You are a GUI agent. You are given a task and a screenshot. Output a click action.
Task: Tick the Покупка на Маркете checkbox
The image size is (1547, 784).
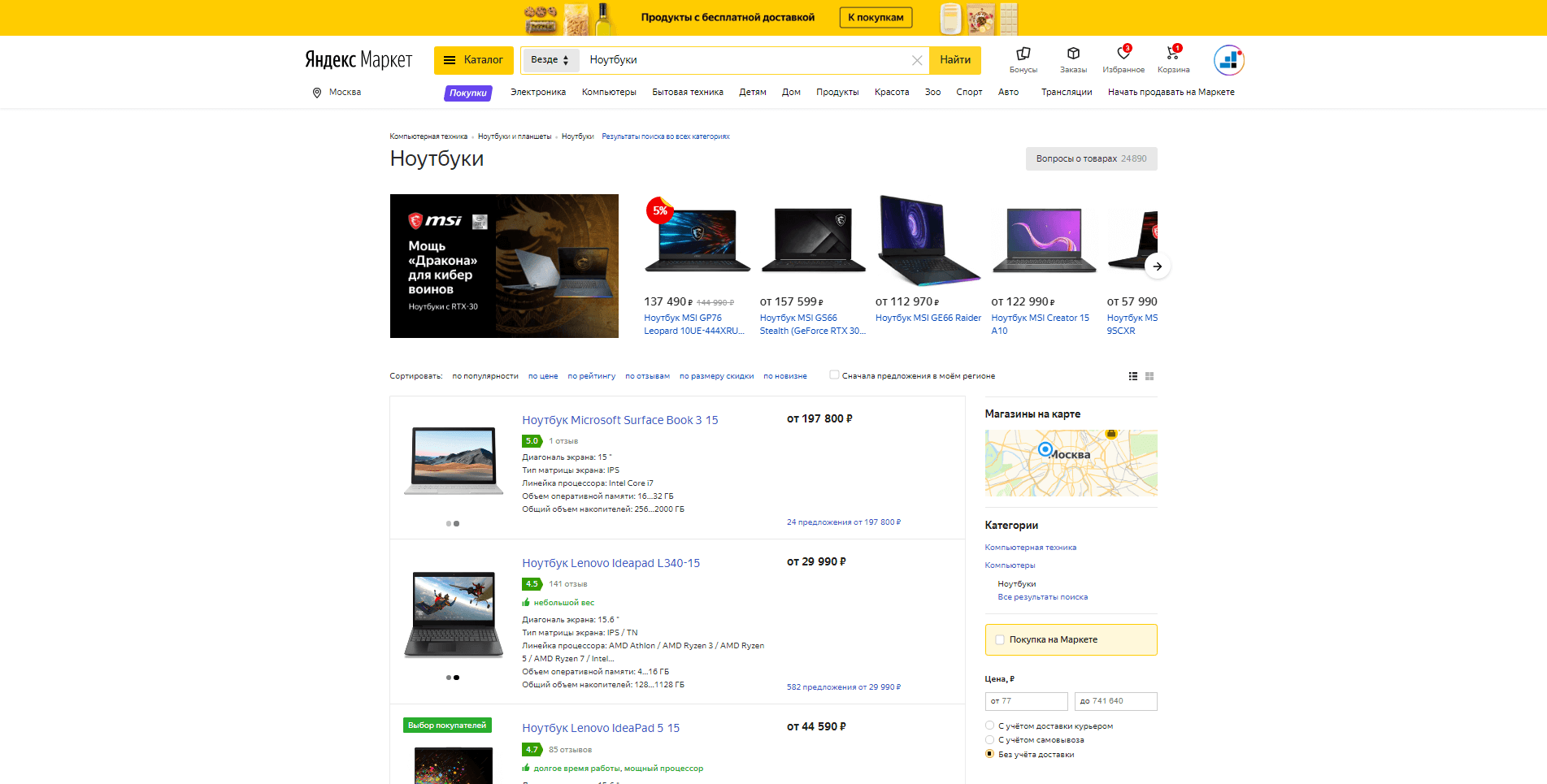pyautogui.click(x=1000, y=640)
